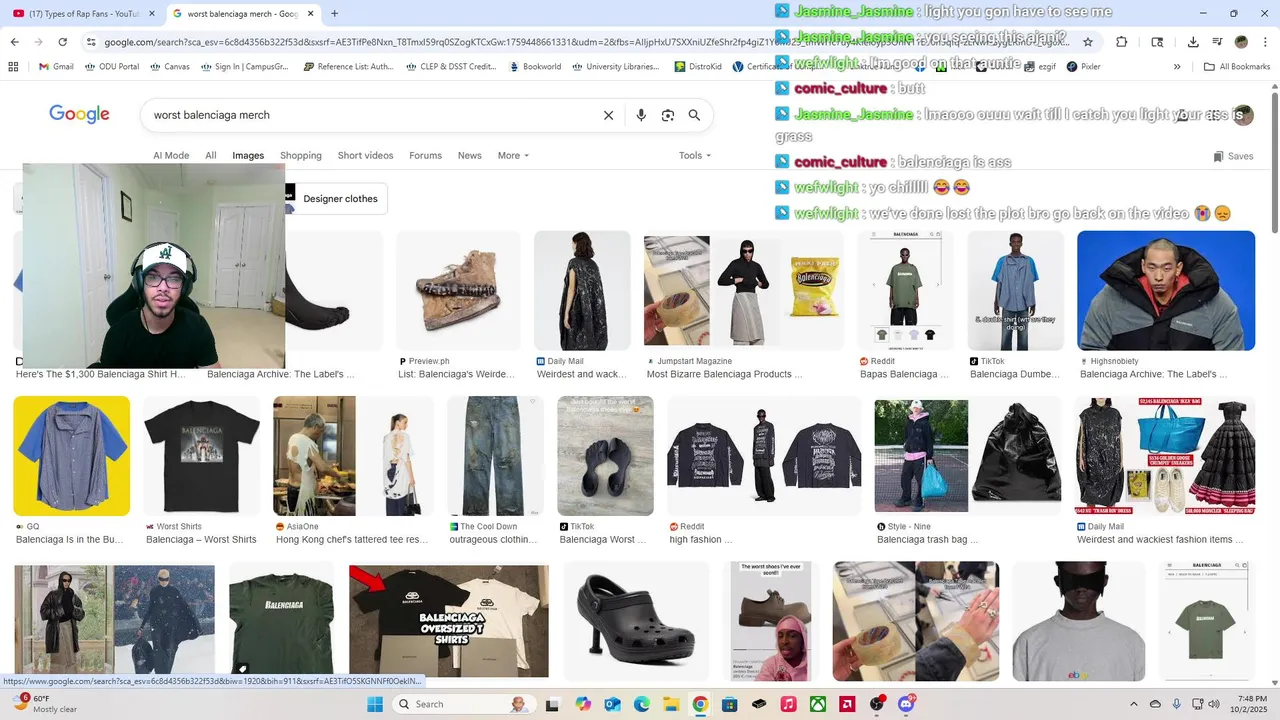
Task: Go back using the browser back arrow
Action: click(14, 42)
